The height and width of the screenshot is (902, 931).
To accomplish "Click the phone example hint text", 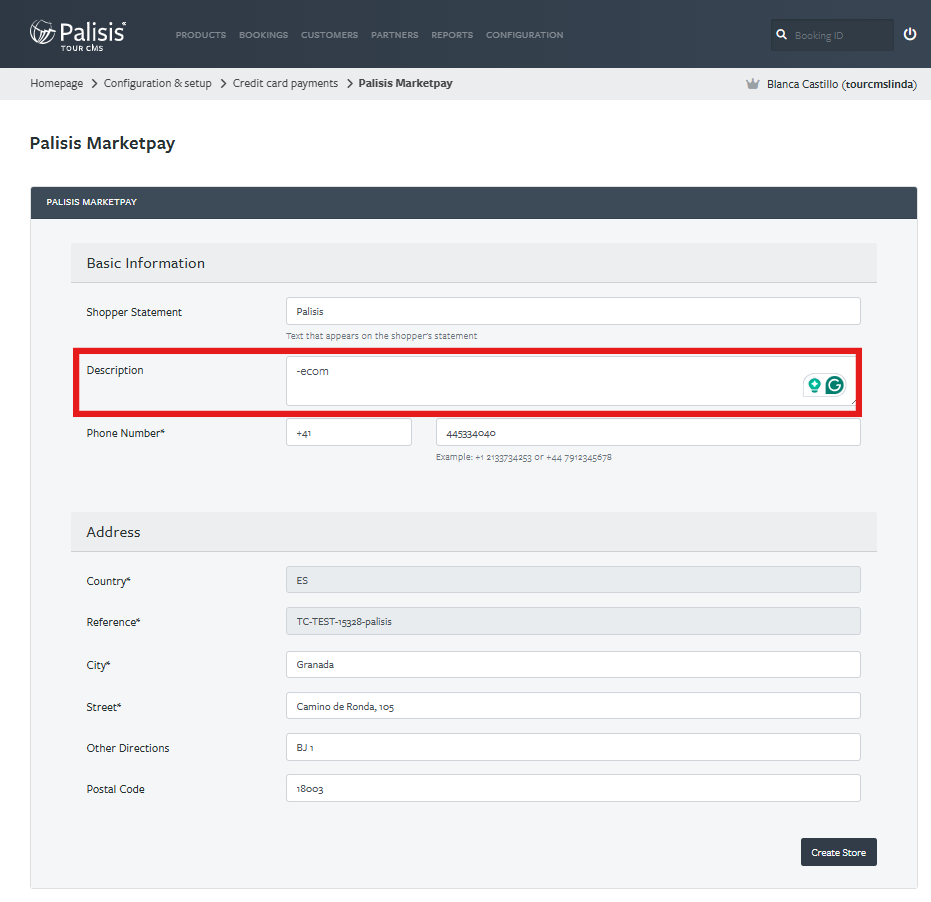I will pyautogui.click(x=524, y=457).
